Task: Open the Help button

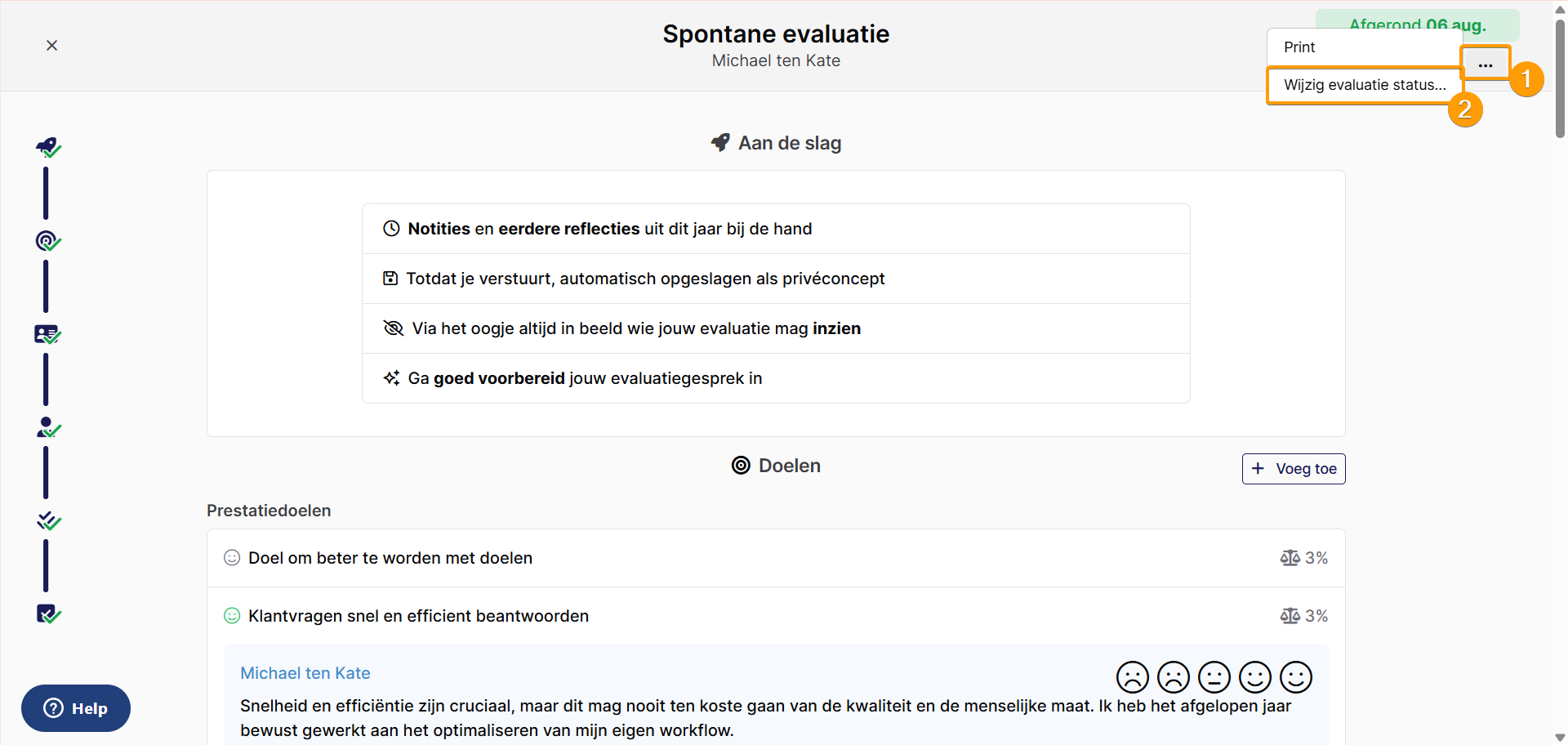Action: coord(76,708)
